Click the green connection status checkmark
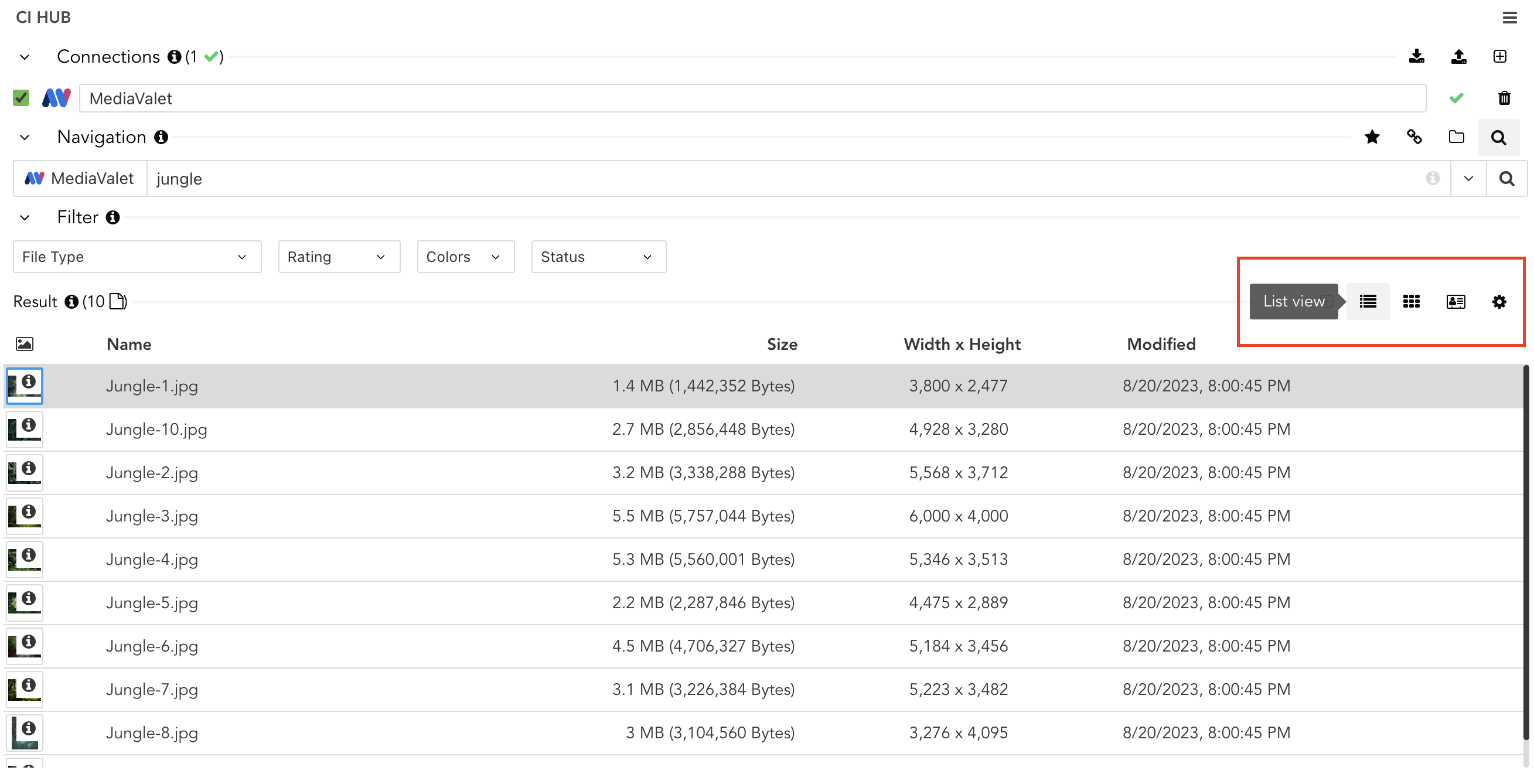Image resolution: width=1534 pixels, height=784 pixels. pyautogui.click(x=1457, y=98)
